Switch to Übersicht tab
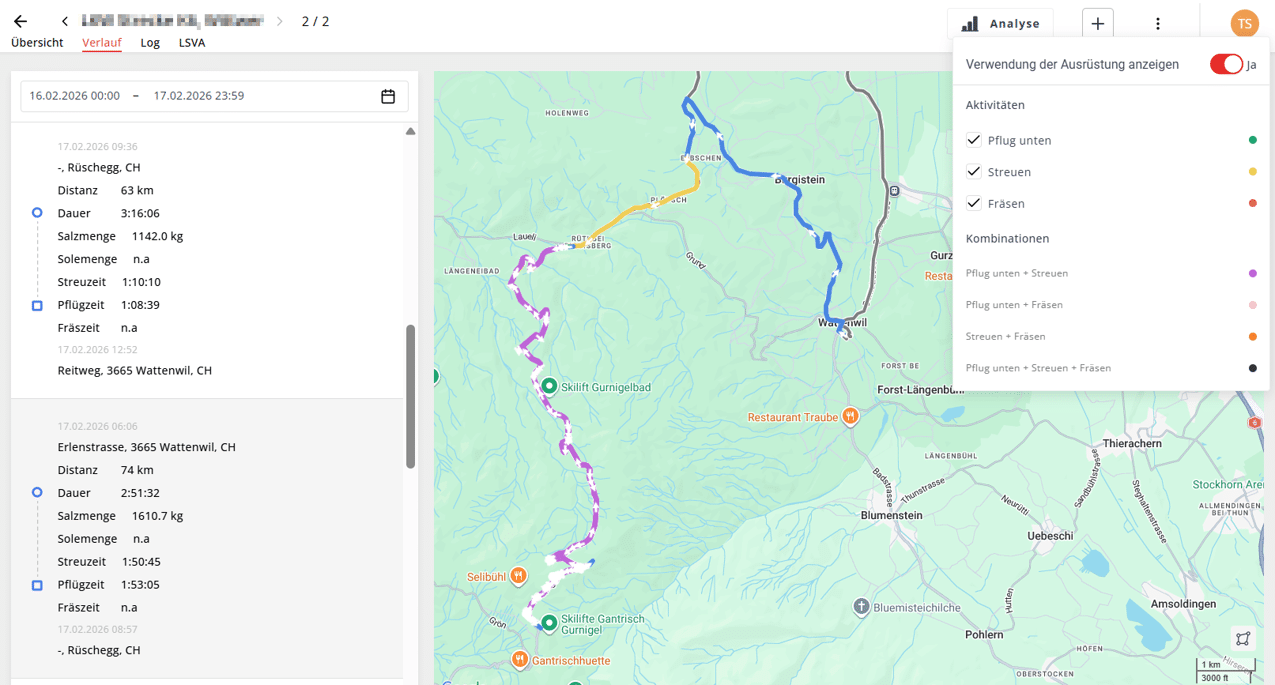Viewport: 1275px width, 685px height. point(37,43)
